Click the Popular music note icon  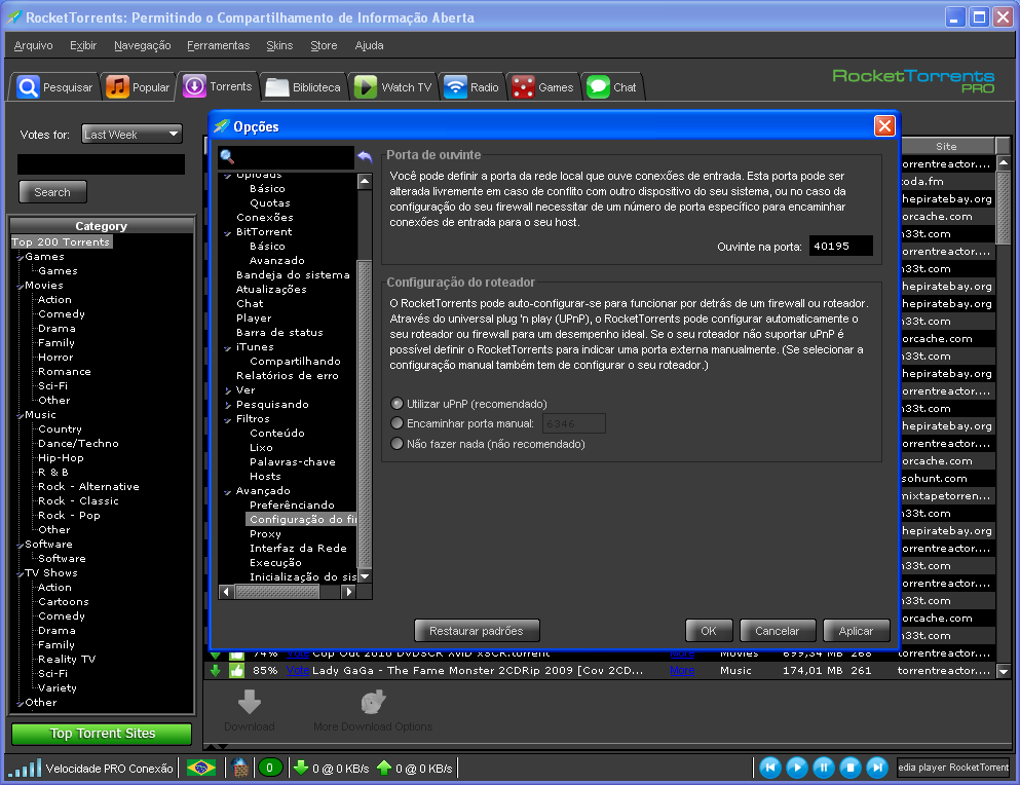click(x=118, y=86)
